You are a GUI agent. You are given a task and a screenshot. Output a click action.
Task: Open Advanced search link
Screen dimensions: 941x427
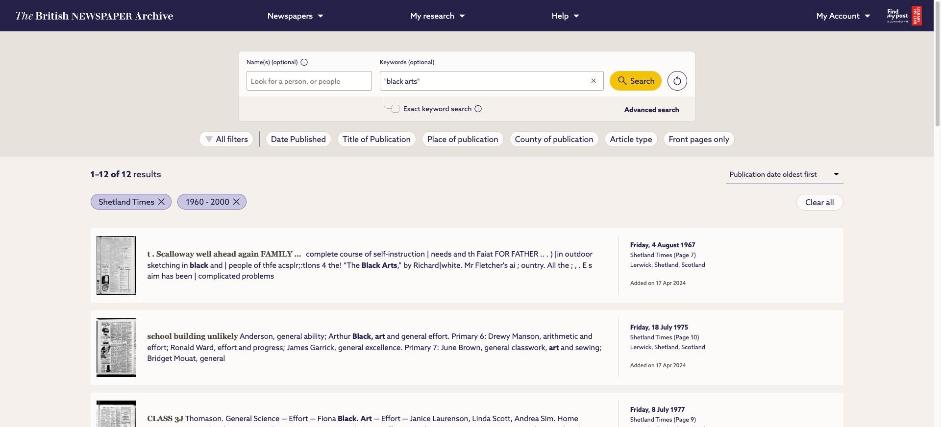(652, 110)
